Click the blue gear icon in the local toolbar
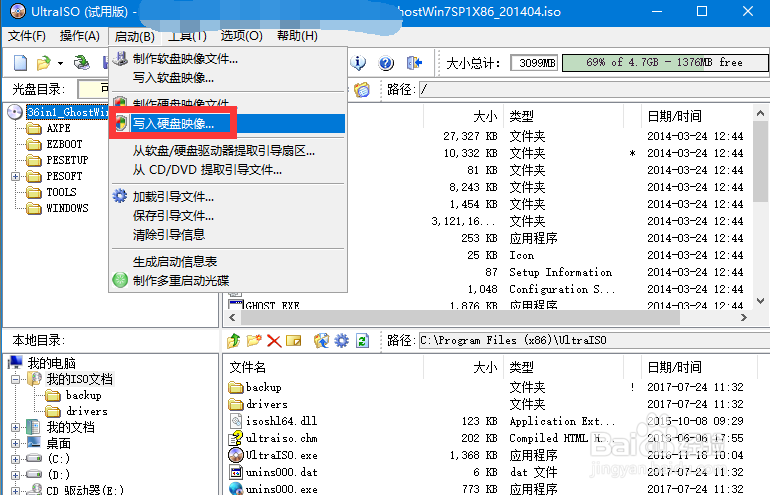Image resolution: width=770 pixels, height=495 pixels. [x=341, y=340]
